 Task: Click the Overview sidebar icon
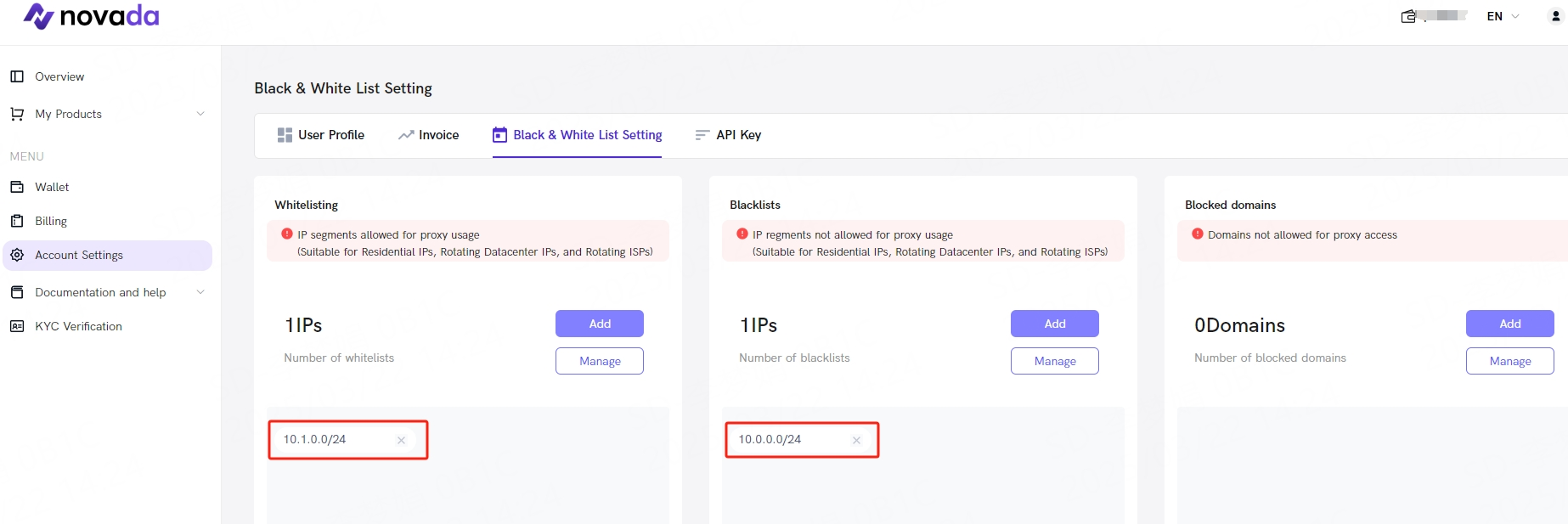coord(17,76)
